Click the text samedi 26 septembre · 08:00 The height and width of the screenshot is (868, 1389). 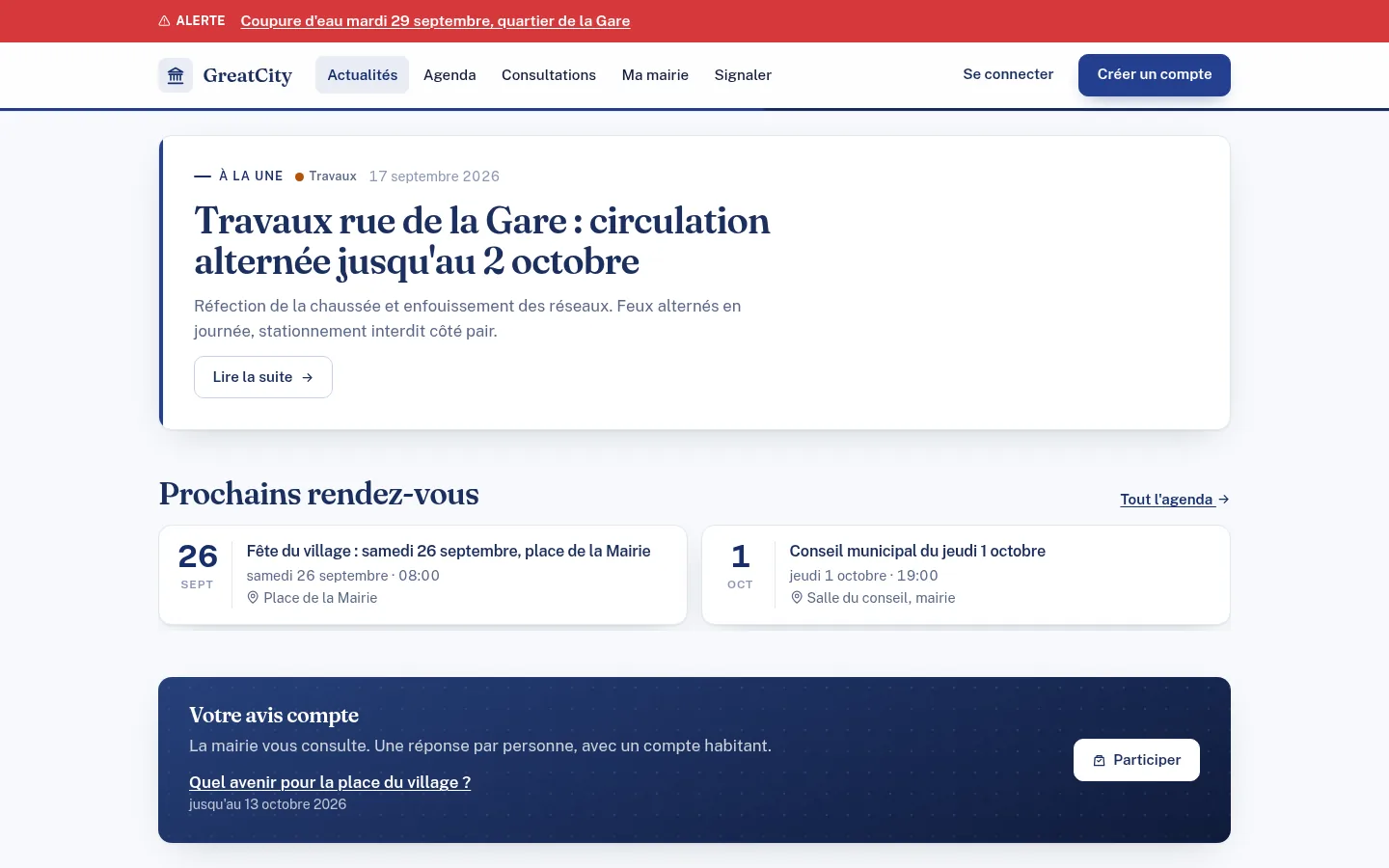pyautogui.click(x=343, y=576)
